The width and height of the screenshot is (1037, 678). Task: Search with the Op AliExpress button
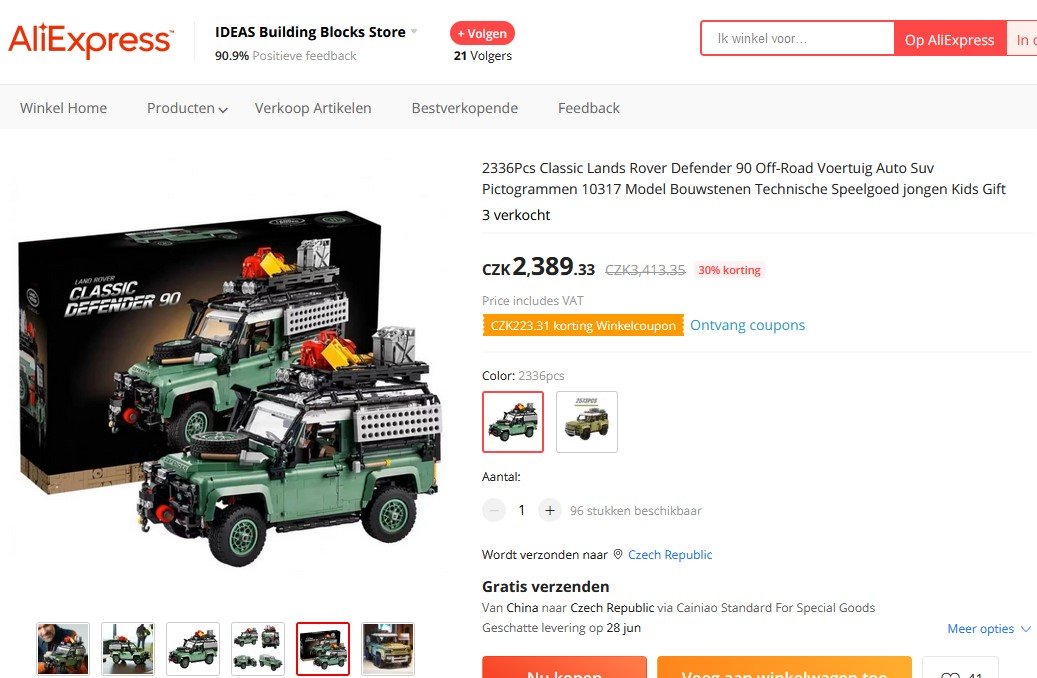click(x=949, y=40)
